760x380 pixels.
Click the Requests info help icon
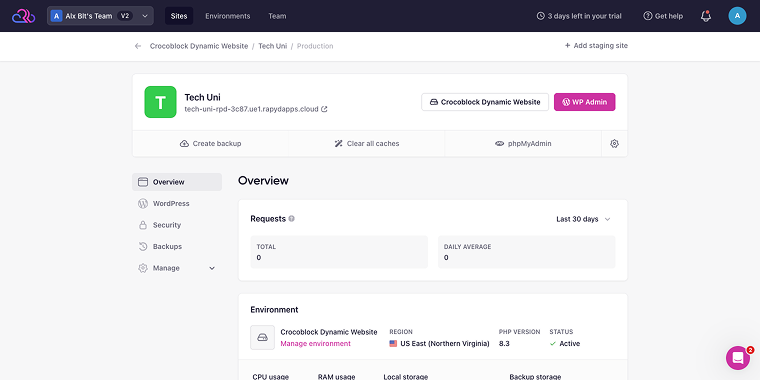click(x=291, y=219)
